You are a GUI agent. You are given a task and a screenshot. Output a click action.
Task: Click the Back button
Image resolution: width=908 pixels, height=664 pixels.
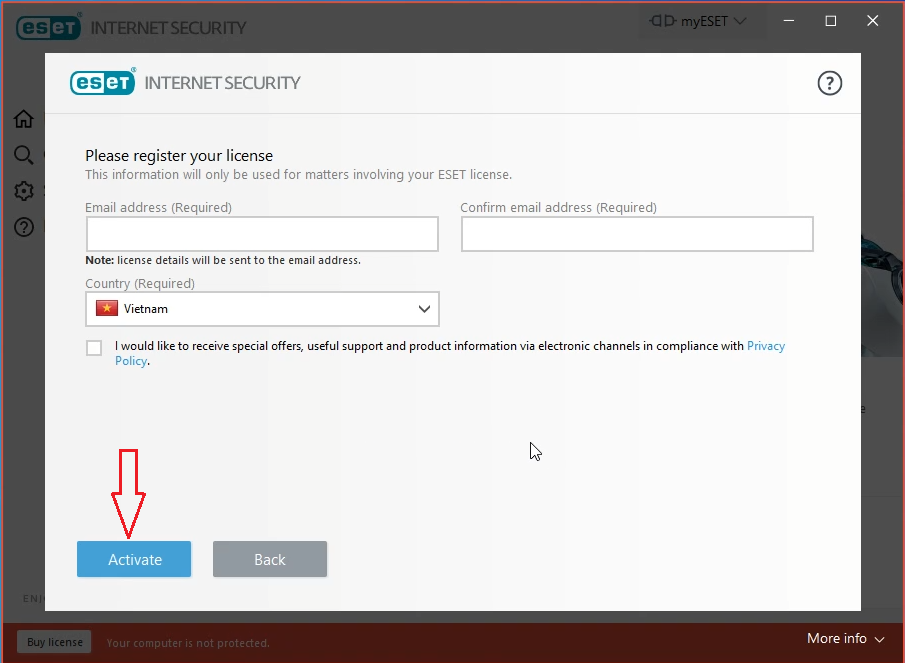tap(270, 560)
